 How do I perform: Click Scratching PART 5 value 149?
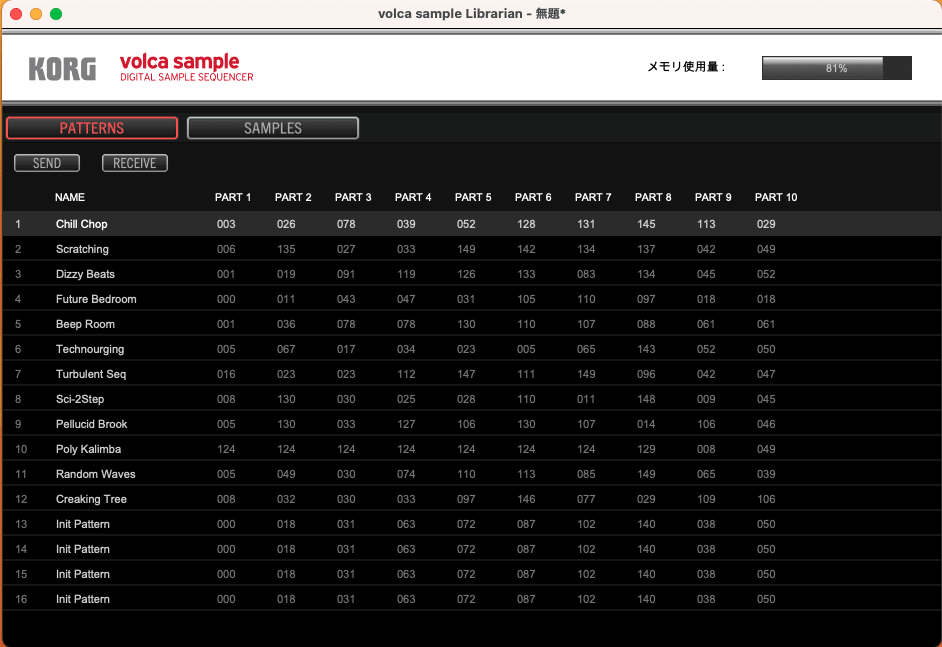pyautogui.click(x=466, y=249)
